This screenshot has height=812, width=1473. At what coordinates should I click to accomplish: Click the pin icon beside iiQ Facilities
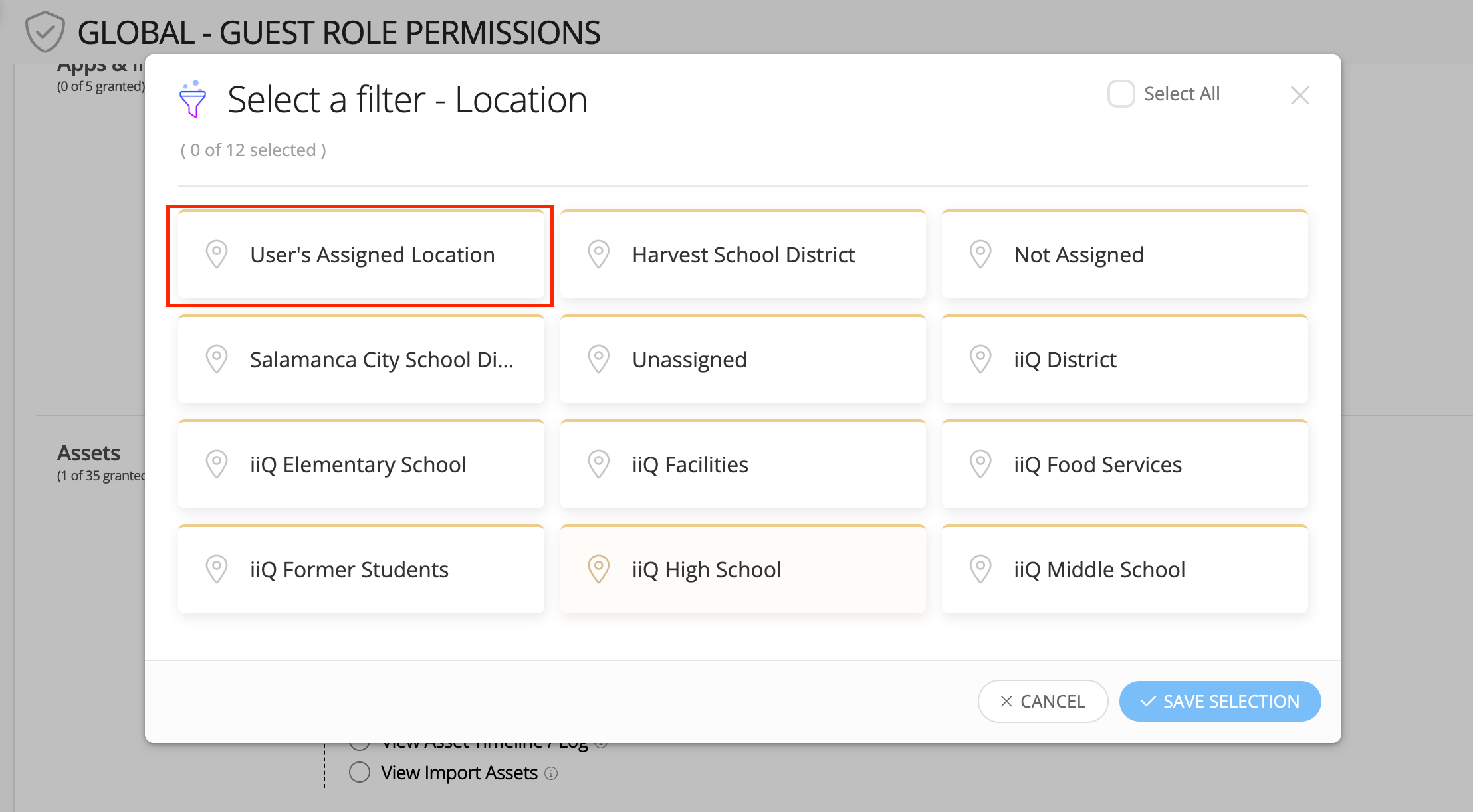598,464
